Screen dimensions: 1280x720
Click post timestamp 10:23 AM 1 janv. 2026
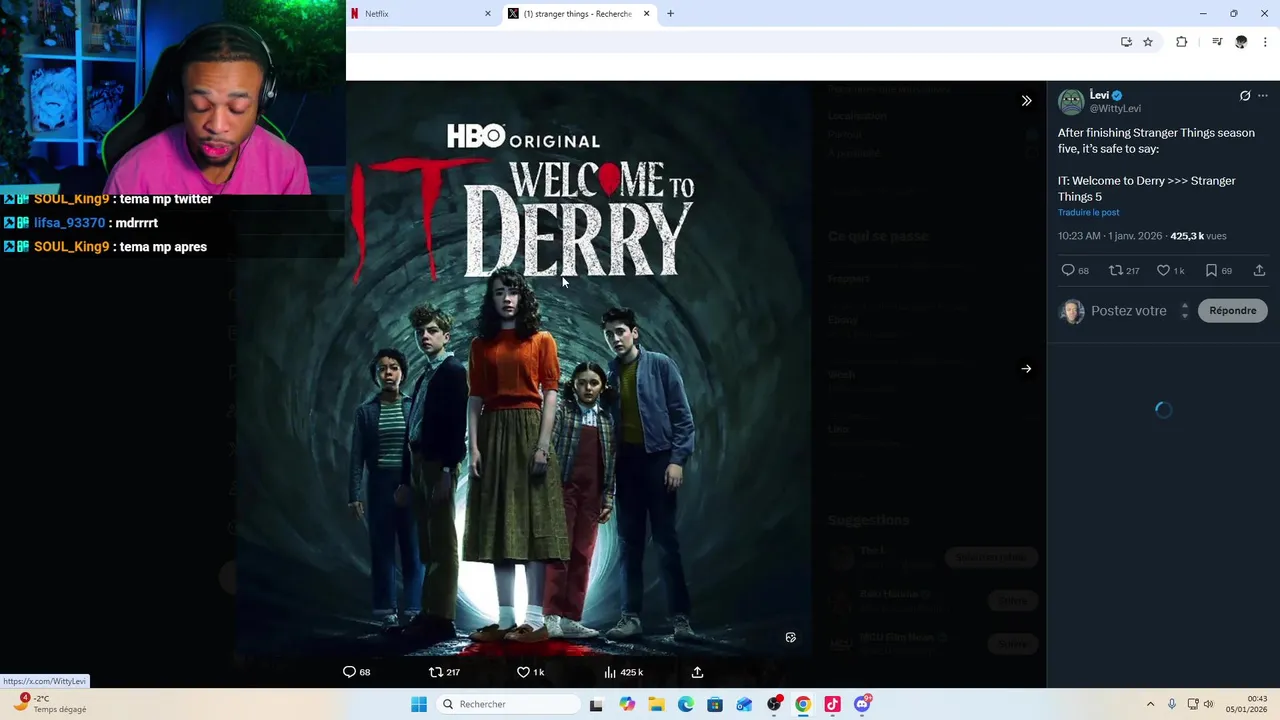[x=1110, y=236]
